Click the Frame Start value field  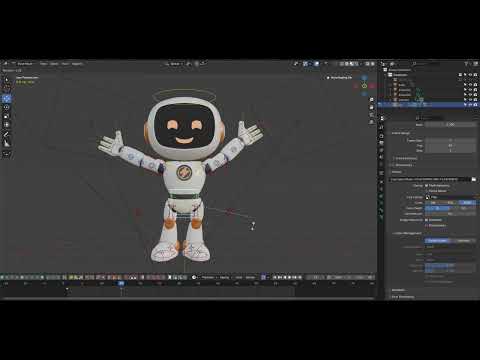(450, 140)
